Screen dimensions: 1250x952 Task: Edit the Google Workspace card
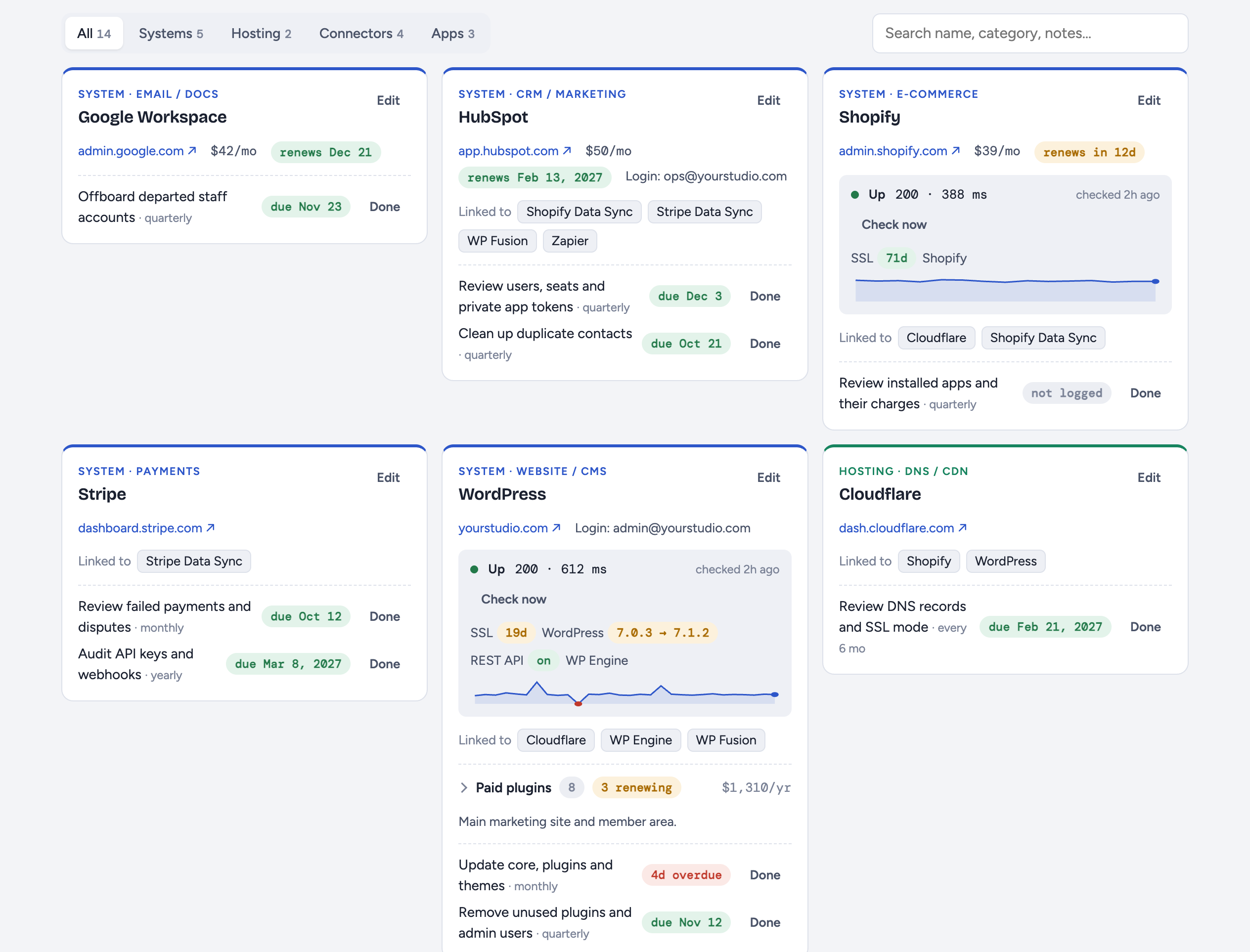tap(388, 100)
